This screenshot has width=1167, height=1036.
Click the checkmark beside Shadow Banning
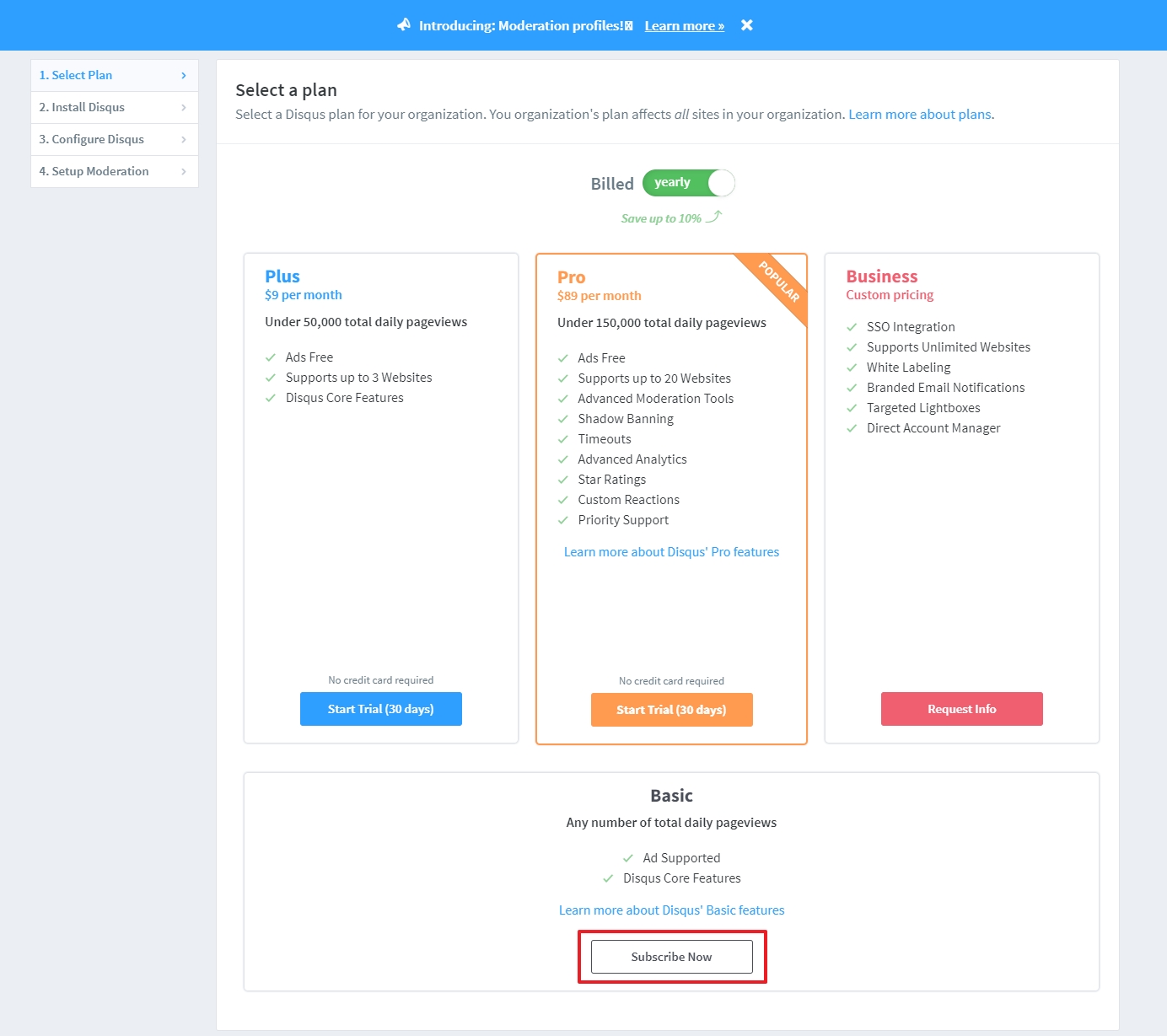click(x=563, y=419)
